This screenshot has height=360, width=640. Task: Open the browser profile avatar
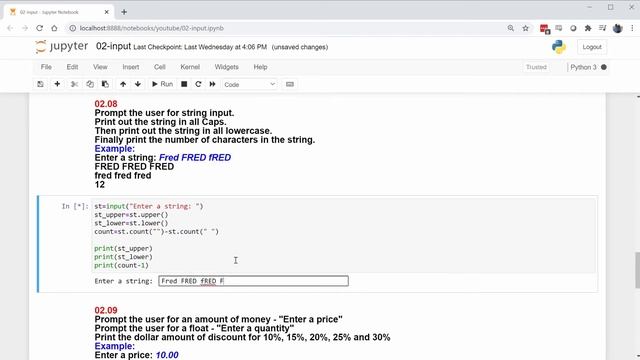click(618, 28)
